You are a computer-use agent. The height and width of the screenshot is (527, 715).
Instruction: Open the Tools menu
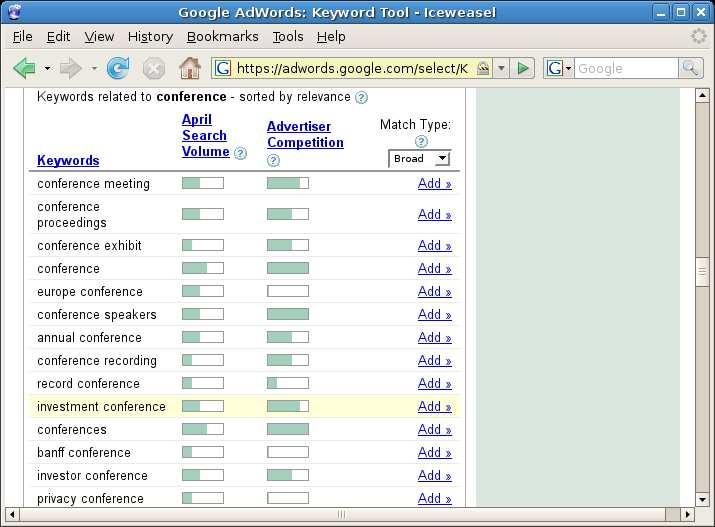[x=288, y=36]
